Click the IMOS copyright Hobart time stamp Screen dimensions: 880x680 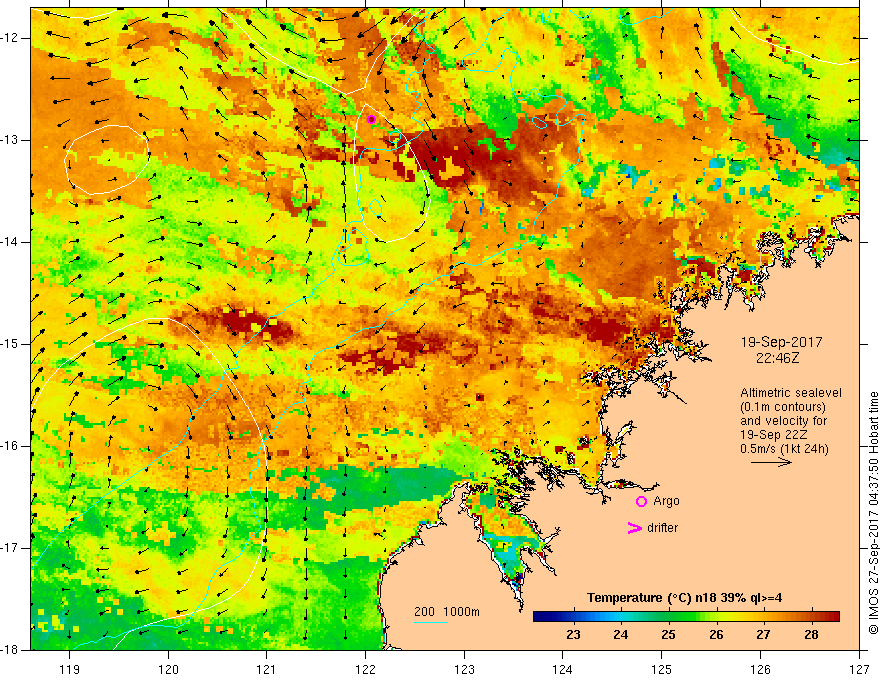pyautogui.click(x=873, y=513)
